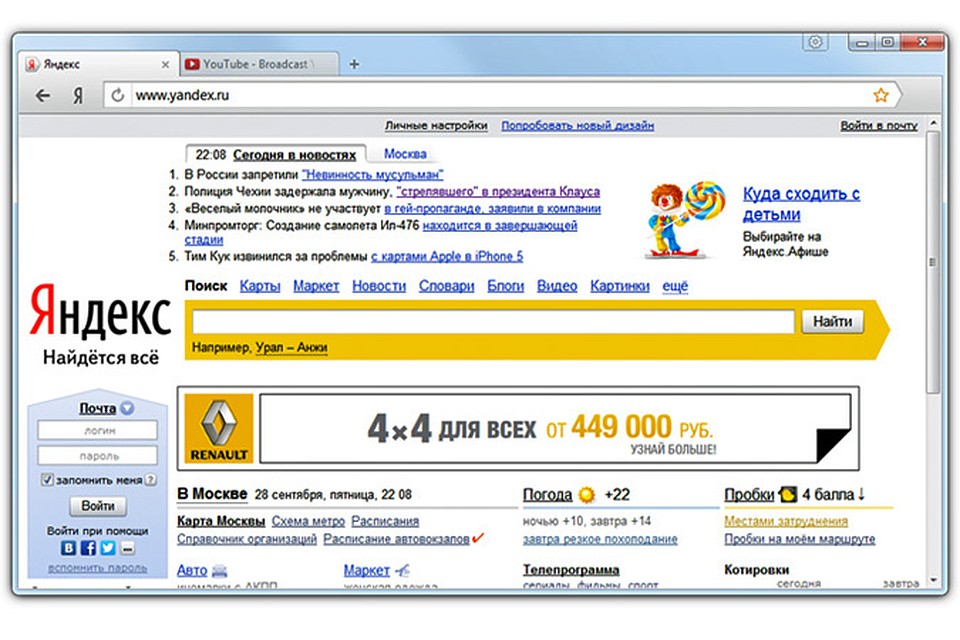Image resolution: width=960 pixels, height=640 pixels.
Task: Sign in with the Facebook icon
Action: pyautogui.click(x=88, y=548)
